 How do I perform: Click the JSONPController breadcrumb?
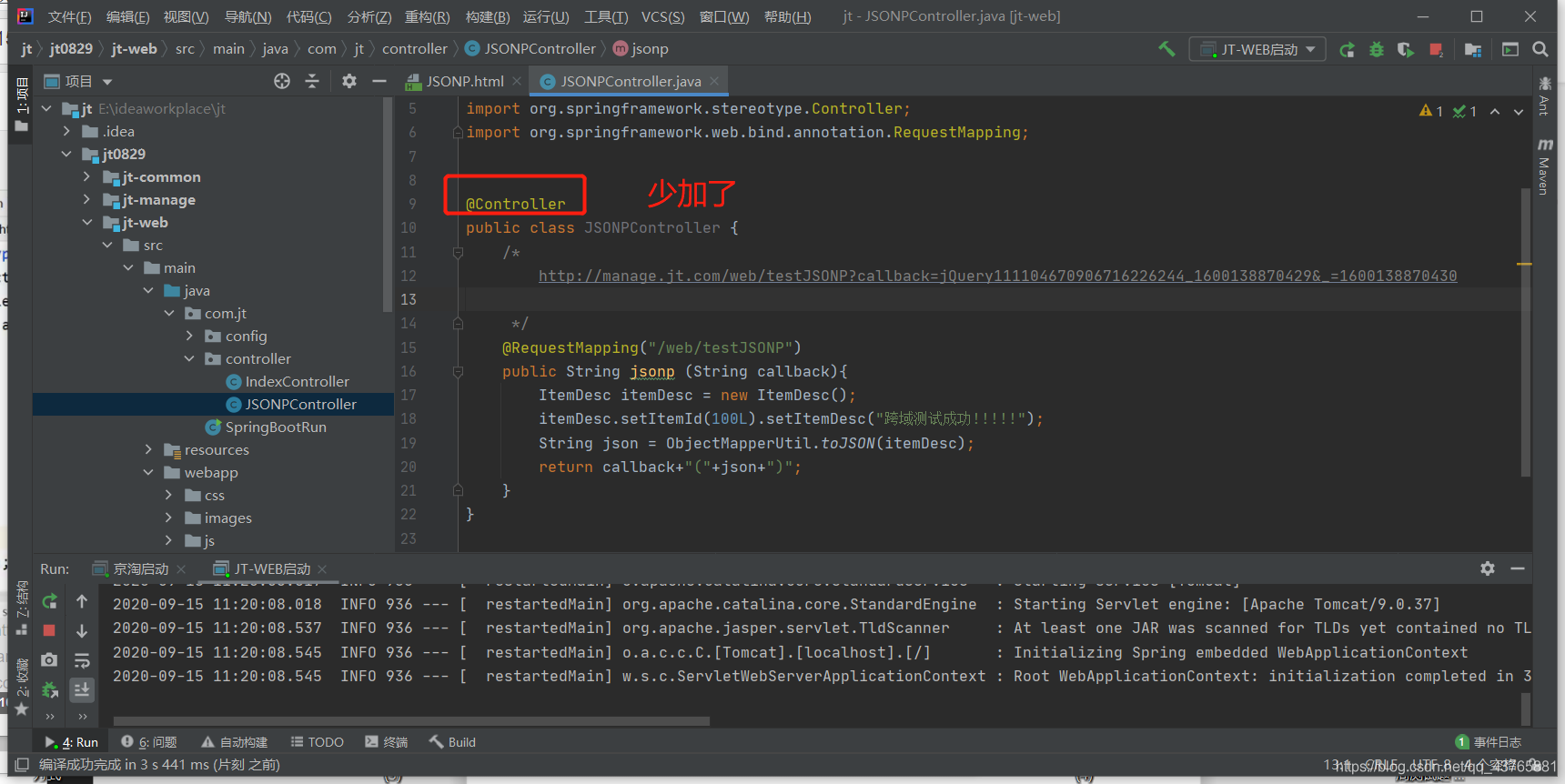[531, 48]
